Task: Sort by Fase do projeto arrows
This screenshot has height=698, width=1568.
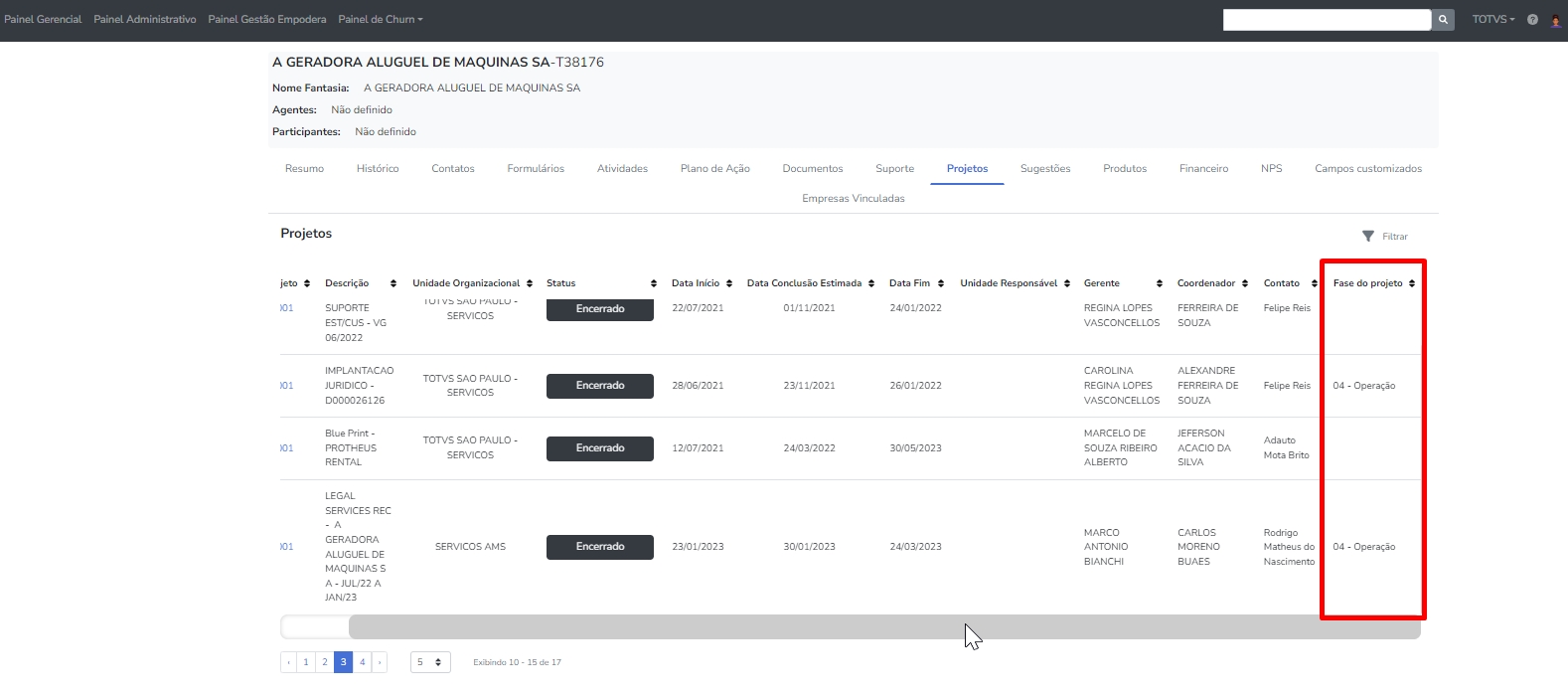Action: [1412, 283]
